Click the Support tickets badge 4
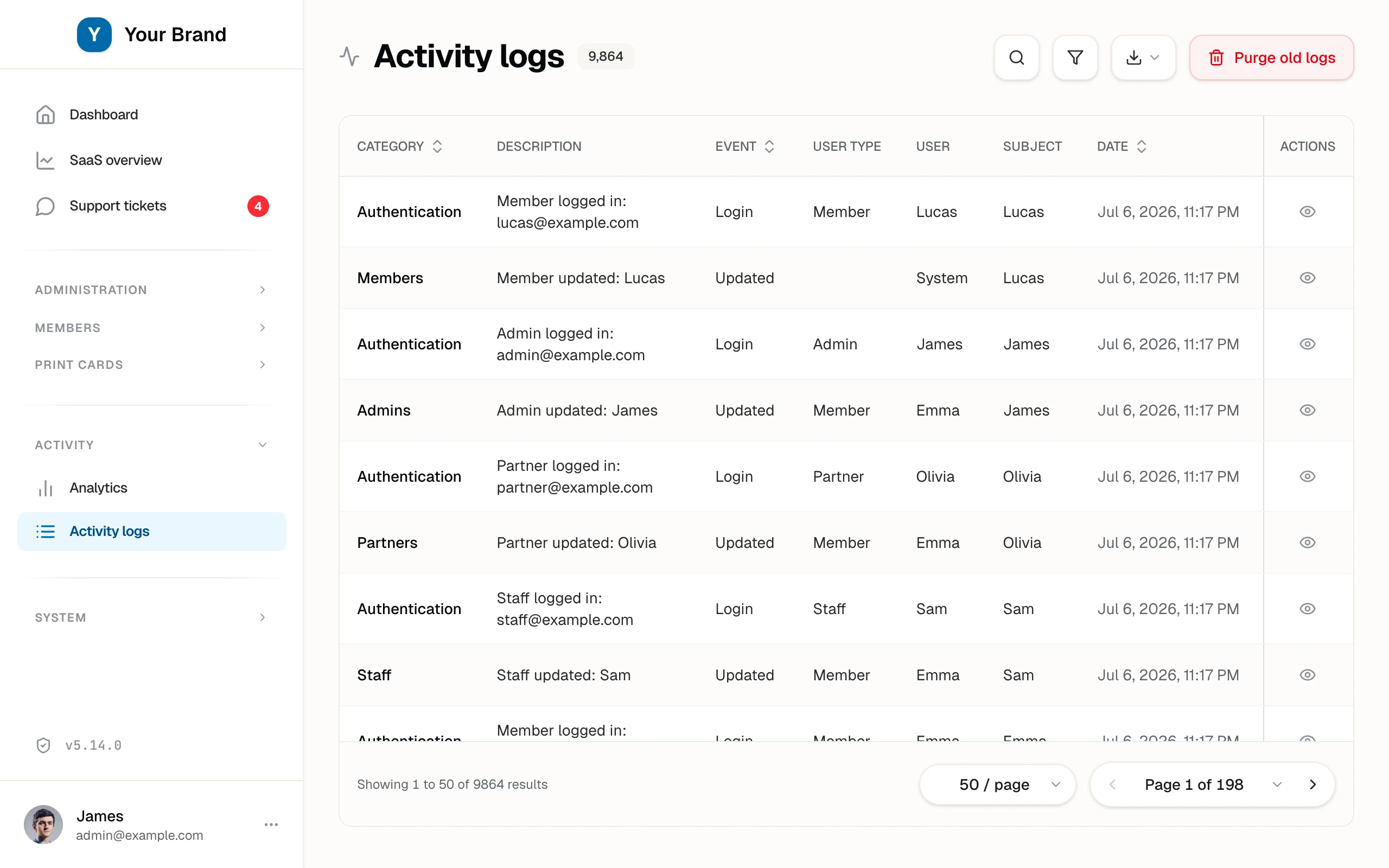The image size is (1389, 868). click(258, 206)
